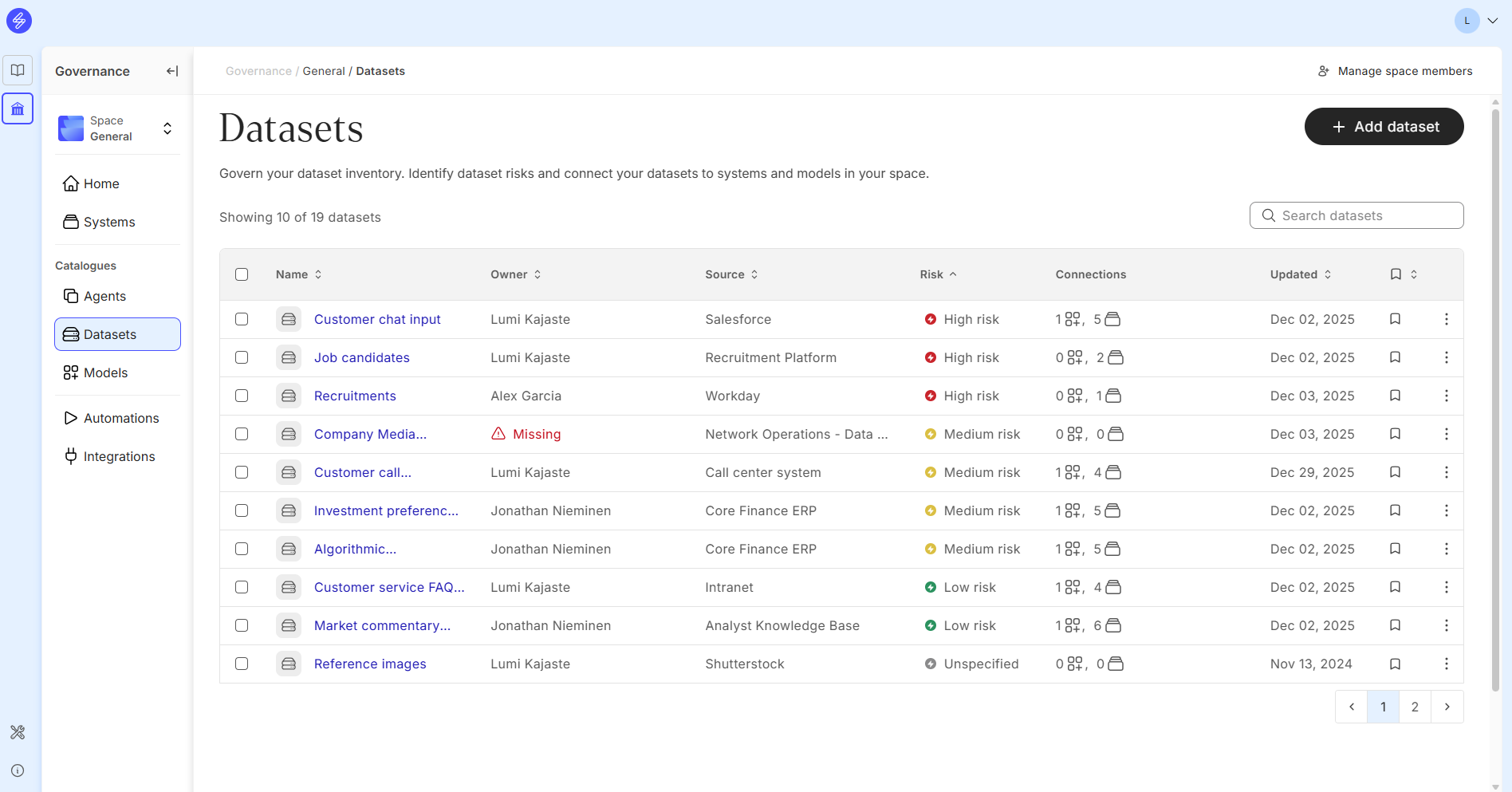Image resolution: width=1512 pixels, height=792 pixels.
Task: Go to Models in the catalogues menu
Action: point(105,372)
